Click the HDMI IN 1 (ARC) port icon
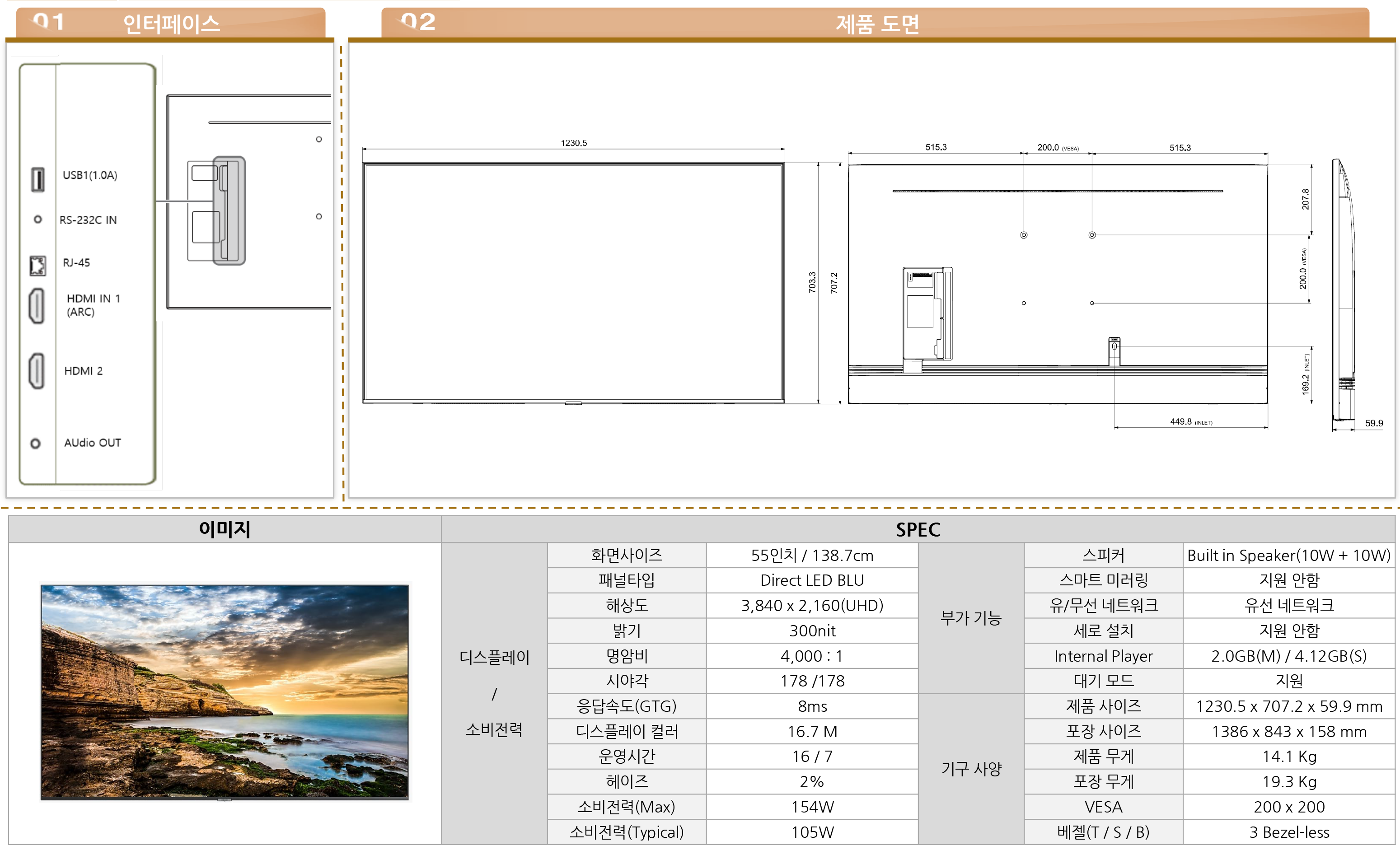 click(36, 306)
